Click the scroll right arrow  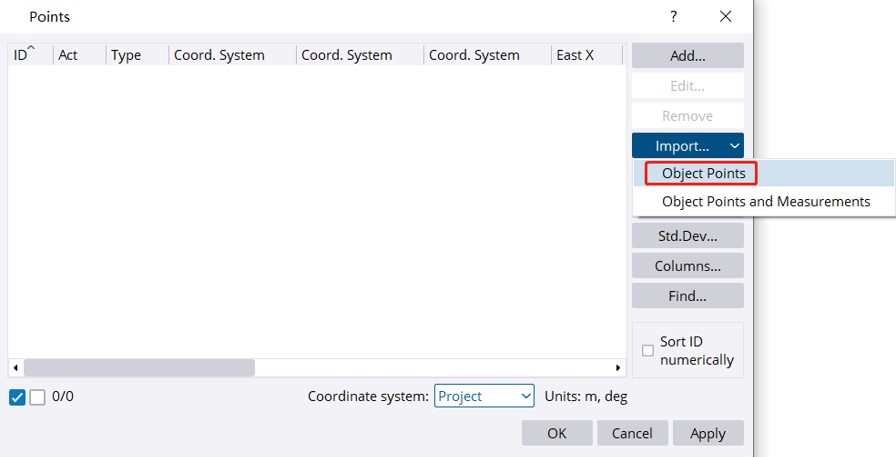click(619, 368)
